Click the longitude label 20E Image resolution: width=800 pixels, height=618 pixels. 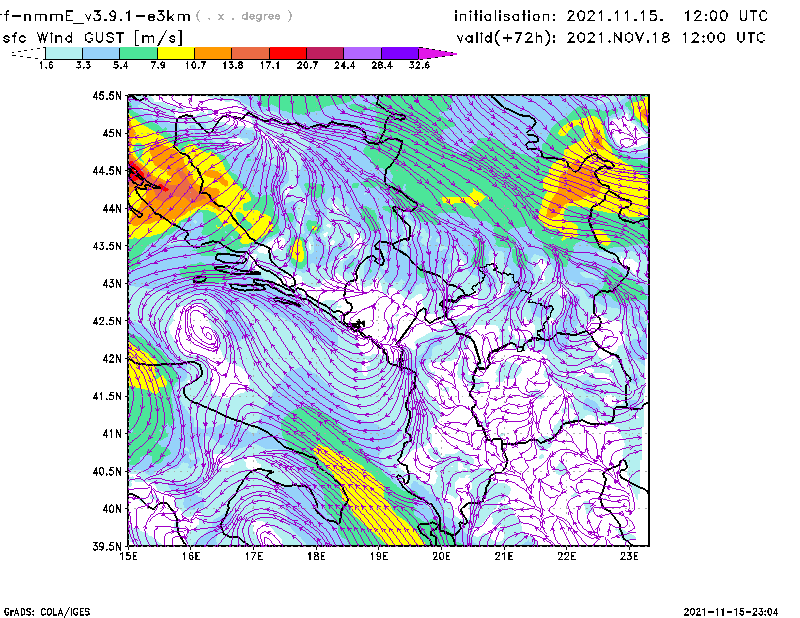(x=441, y=556)
